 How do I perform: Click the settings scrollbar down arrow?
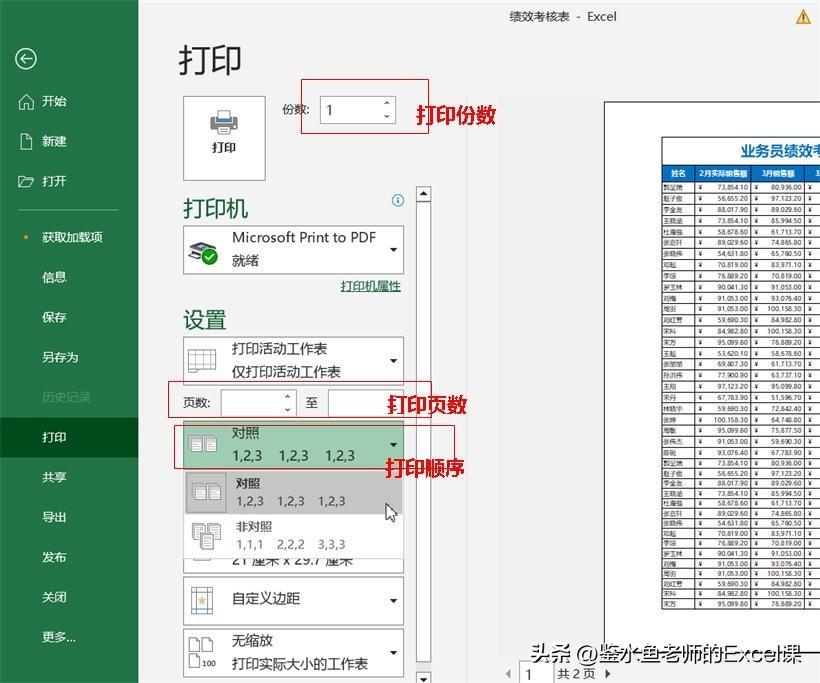pyautogui.click(x=424, y=677)
